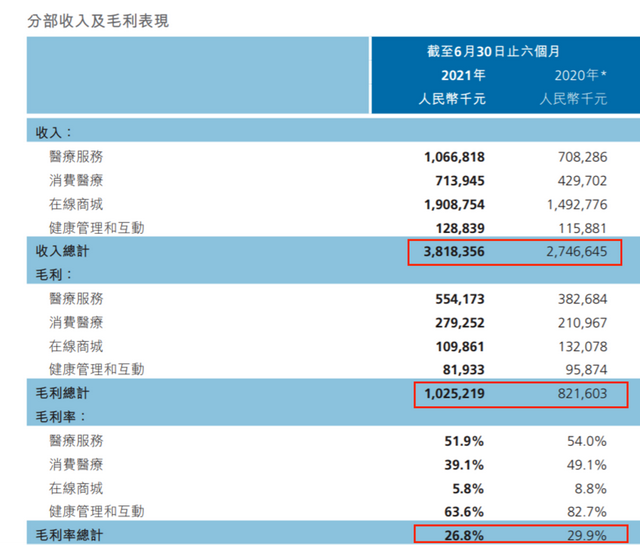Image resolution: width=640 pixels, height=545 pixels.
Task: Select the 2020 value 115,881
Action: click(583, 228)
